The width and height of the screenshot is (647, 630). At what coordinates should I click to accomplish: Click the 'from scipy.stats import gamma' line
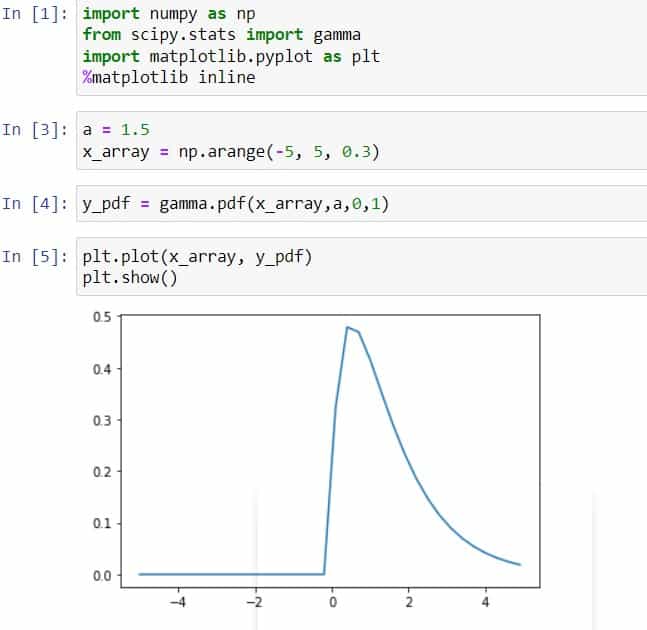click(x=222, y=35)
